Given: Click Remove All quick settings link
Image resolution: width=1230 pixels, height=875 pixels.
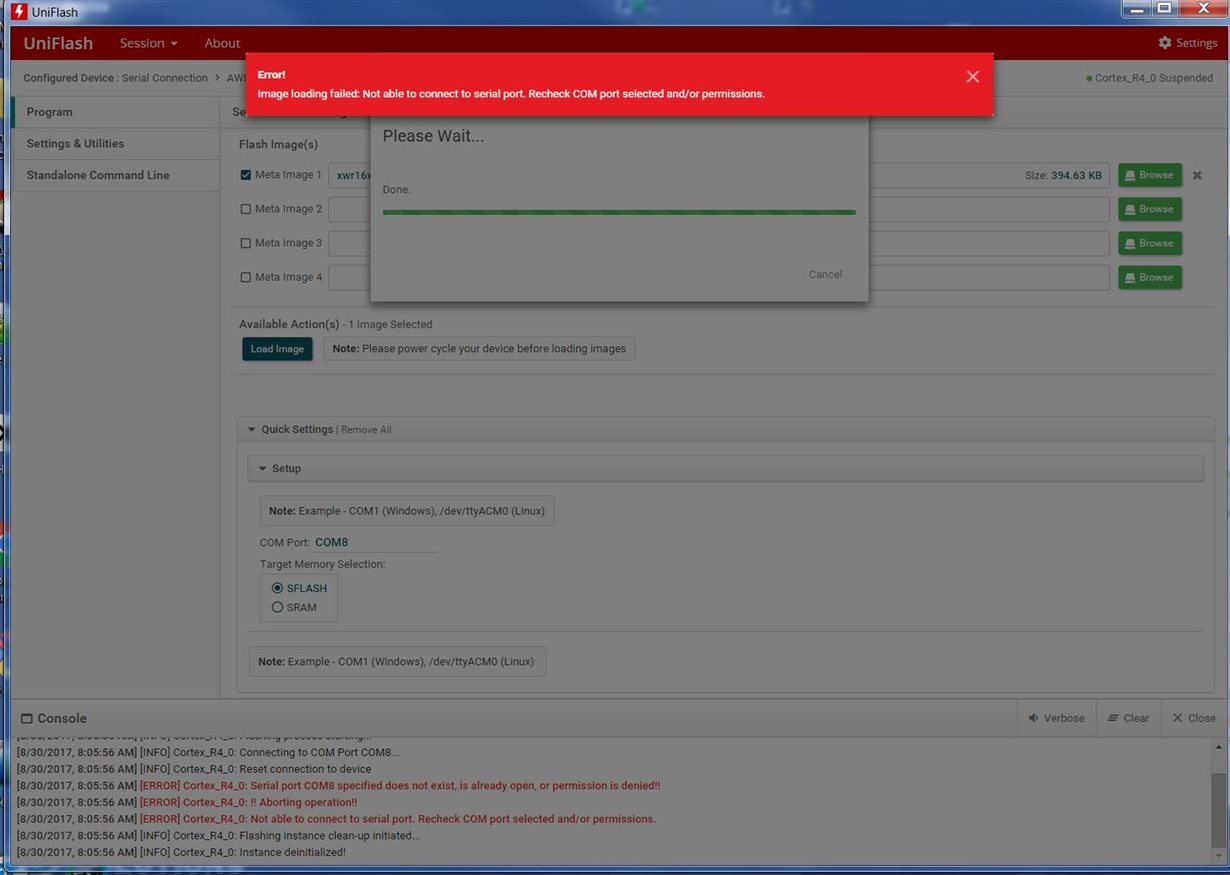Looking at the screenshot, I should click(366, 430).
